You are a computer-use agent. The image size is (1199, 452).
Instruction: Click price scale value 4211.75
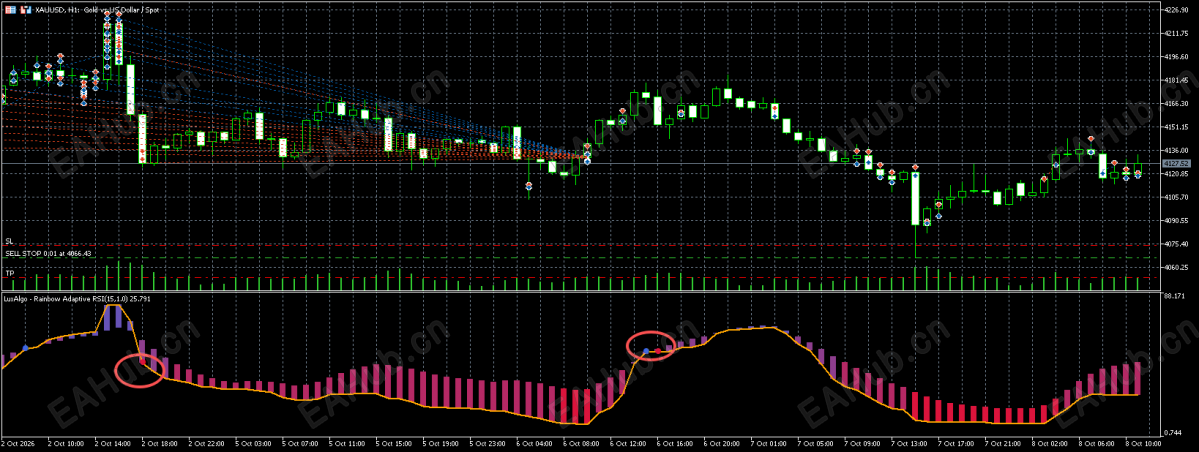(1175, 34)
